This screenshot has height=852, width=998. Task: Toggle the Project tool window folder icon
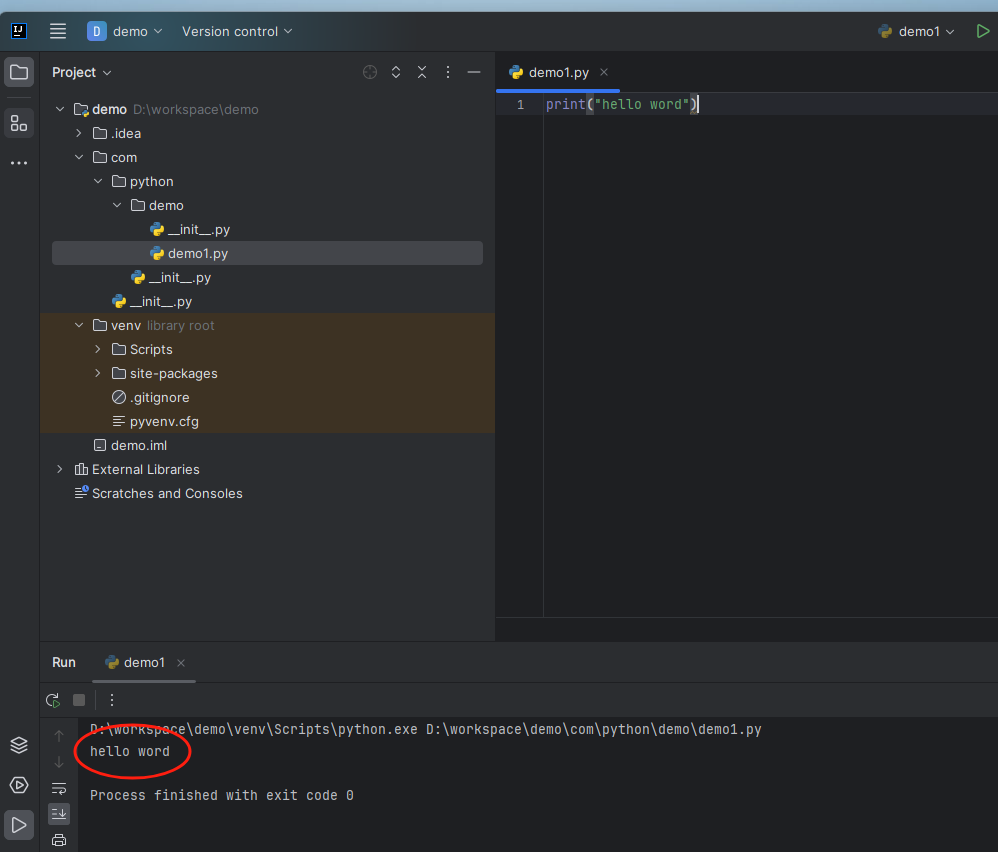coord(19,72)
